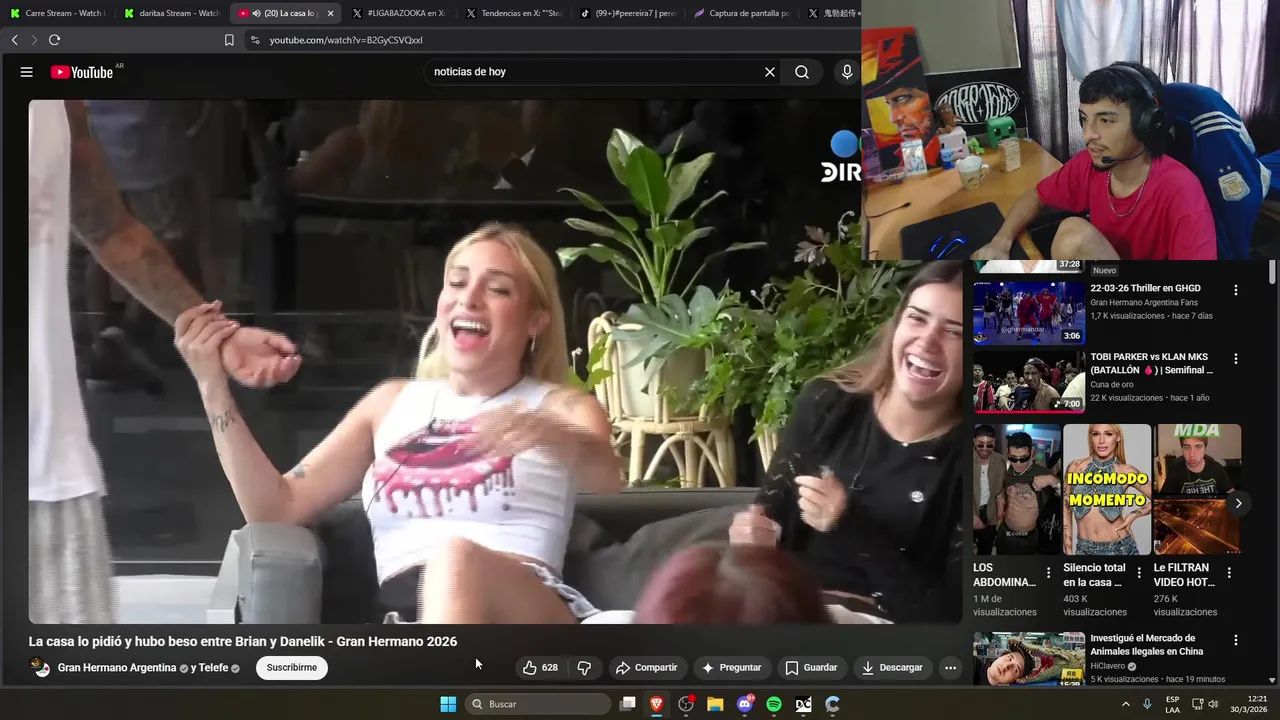Click the Compartir share button

pyautogui.click(x=646, y=667)
